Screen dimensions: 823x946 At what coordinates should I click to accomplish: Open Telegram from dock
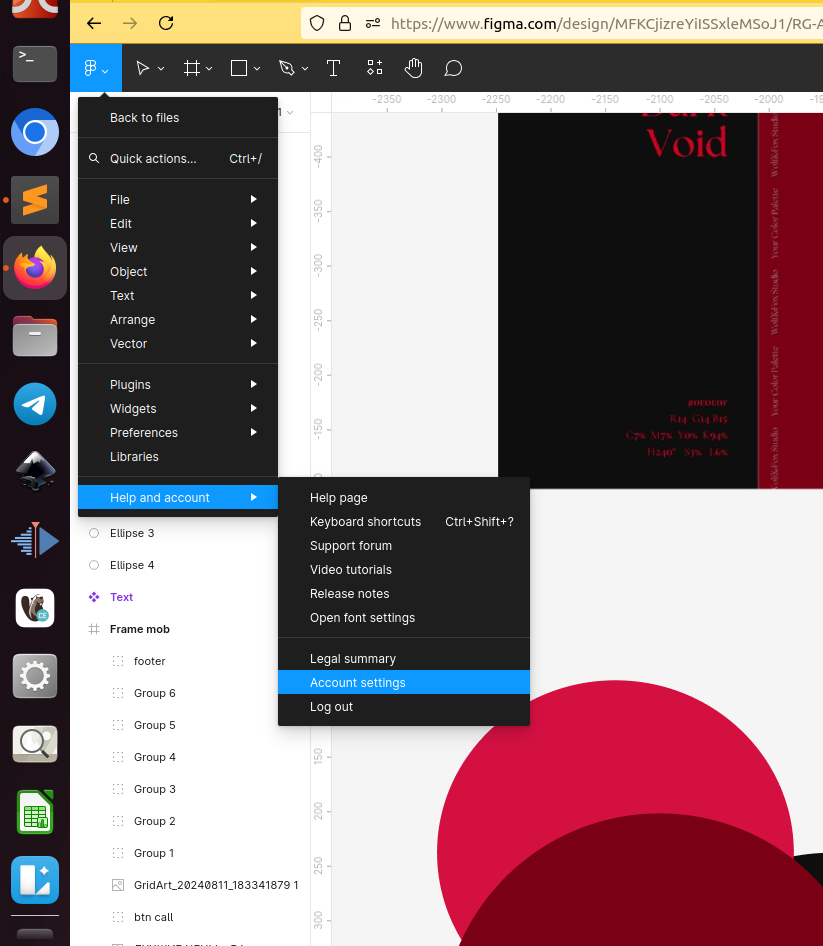pos(35,404)
